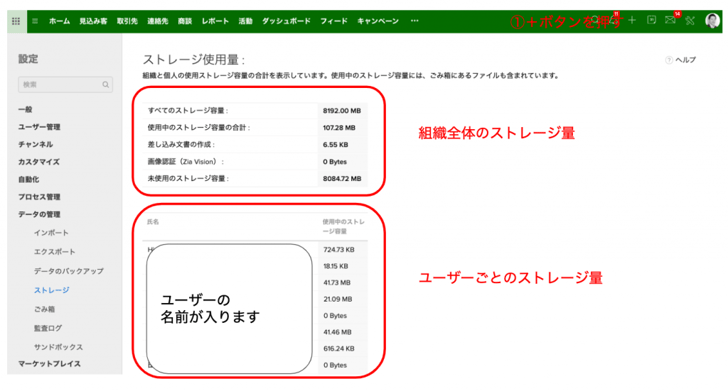Go to the 見込み客 tab

point(93,21)
